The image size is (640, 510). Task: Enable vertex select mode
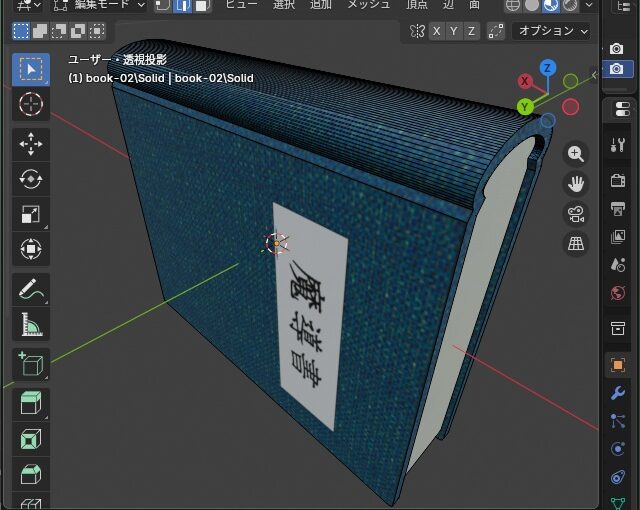163,5
